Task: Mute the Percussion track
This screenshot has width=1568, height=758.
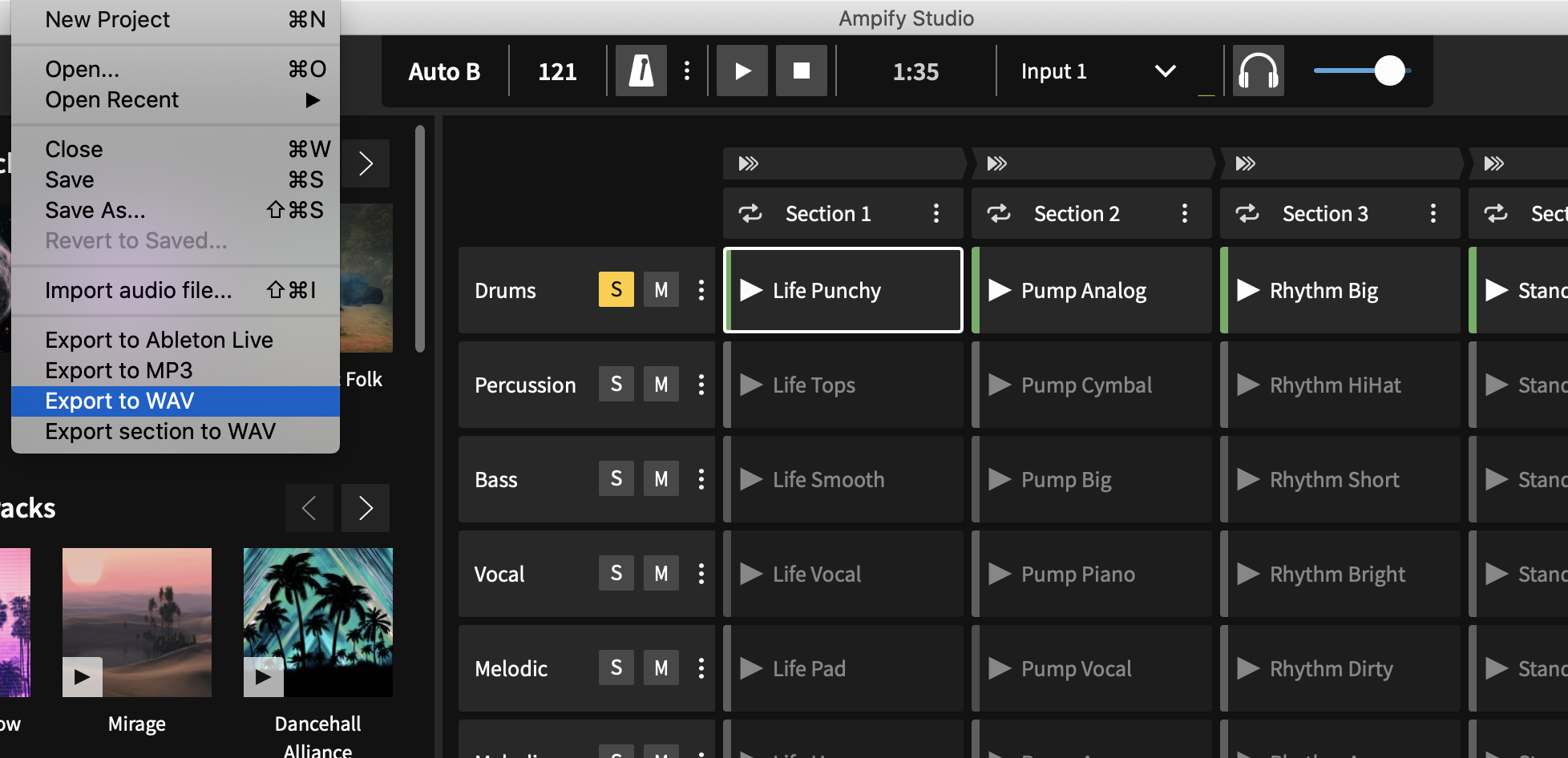Action: (661, 384)
